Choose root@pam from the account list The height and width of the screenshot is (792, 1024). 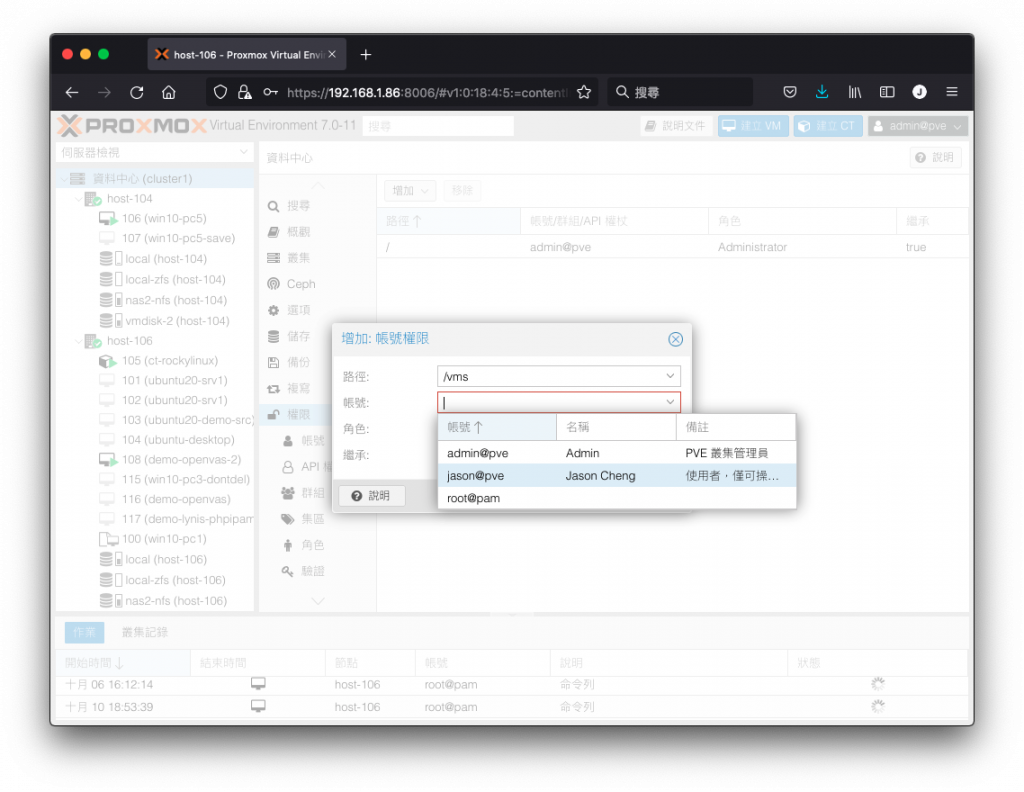[x=616, y=498]
